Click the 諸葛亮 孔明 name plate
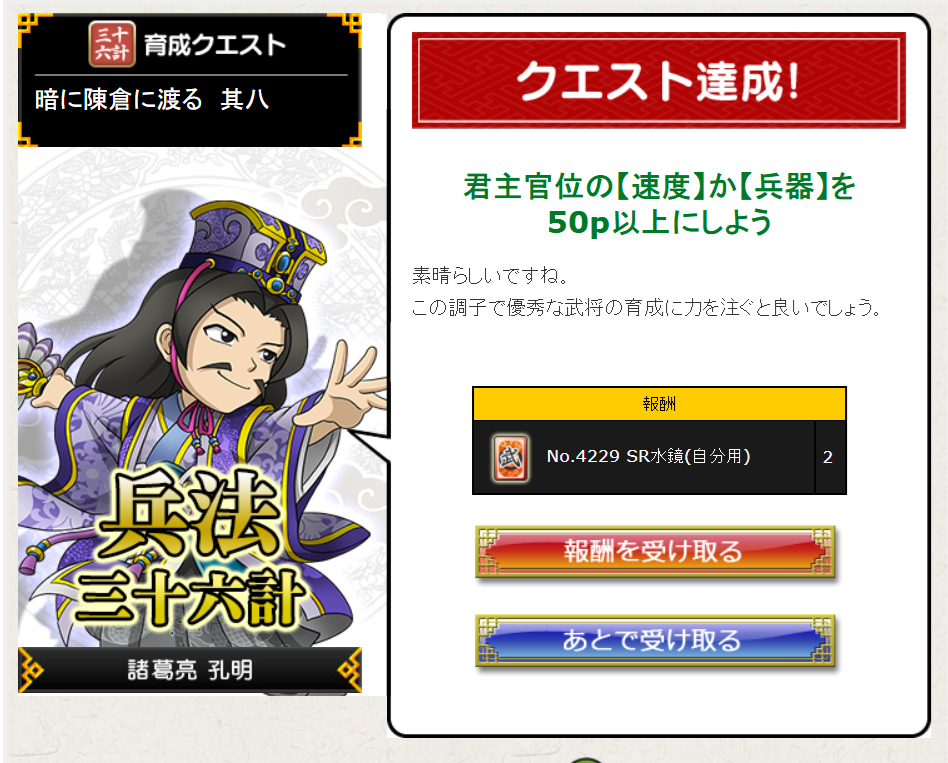Screen dimensions: 948x763 pyautogui.click(x=190, y=669)
